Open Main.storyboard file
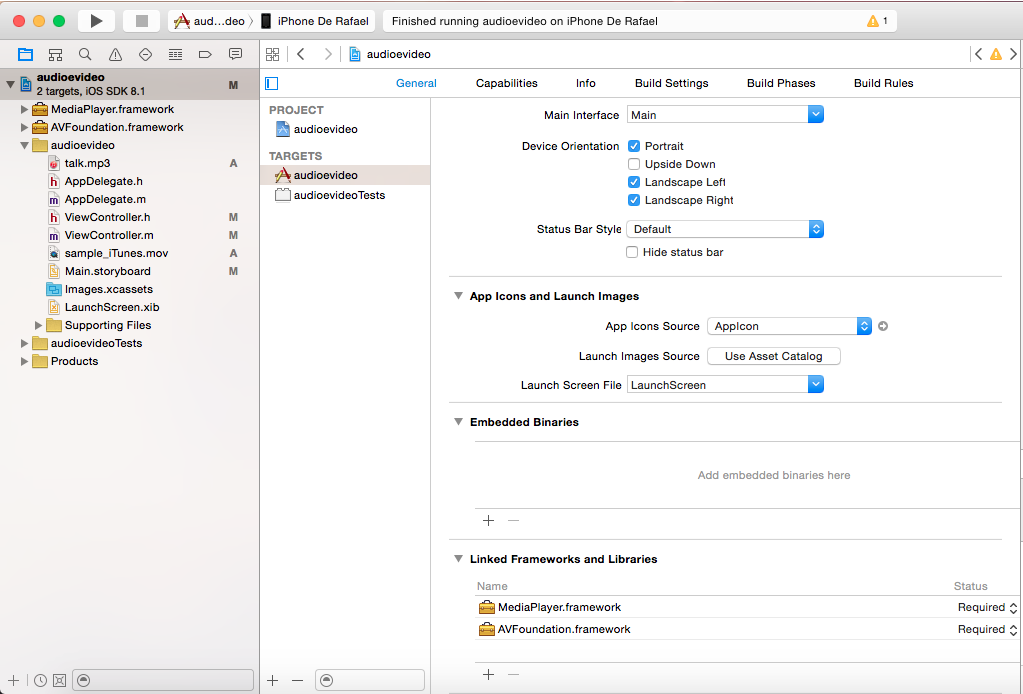This screenshot has width=1023, height=694. coord(130,271)
